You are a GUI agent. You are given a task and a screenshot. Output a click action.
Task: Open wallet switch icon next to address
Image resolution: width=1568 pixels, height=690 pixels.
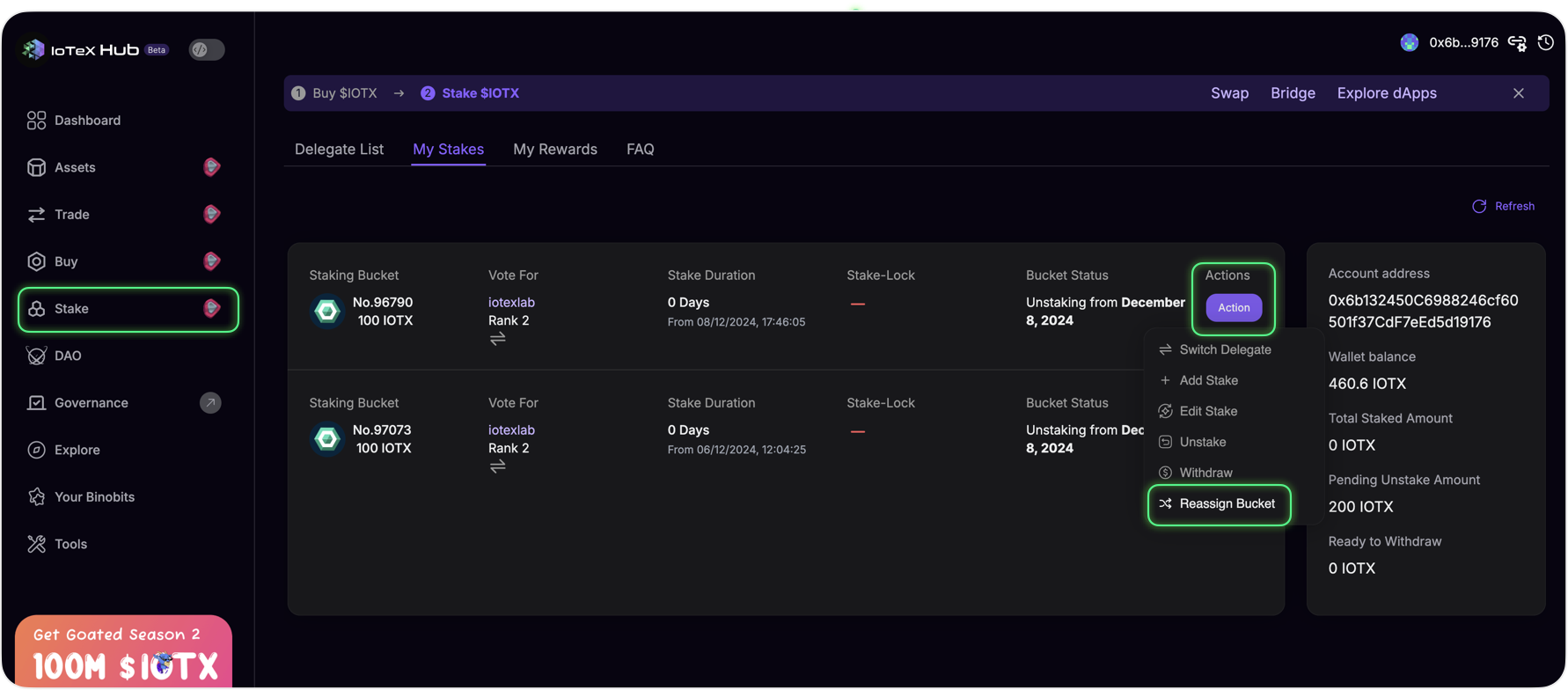(1517, 43)
